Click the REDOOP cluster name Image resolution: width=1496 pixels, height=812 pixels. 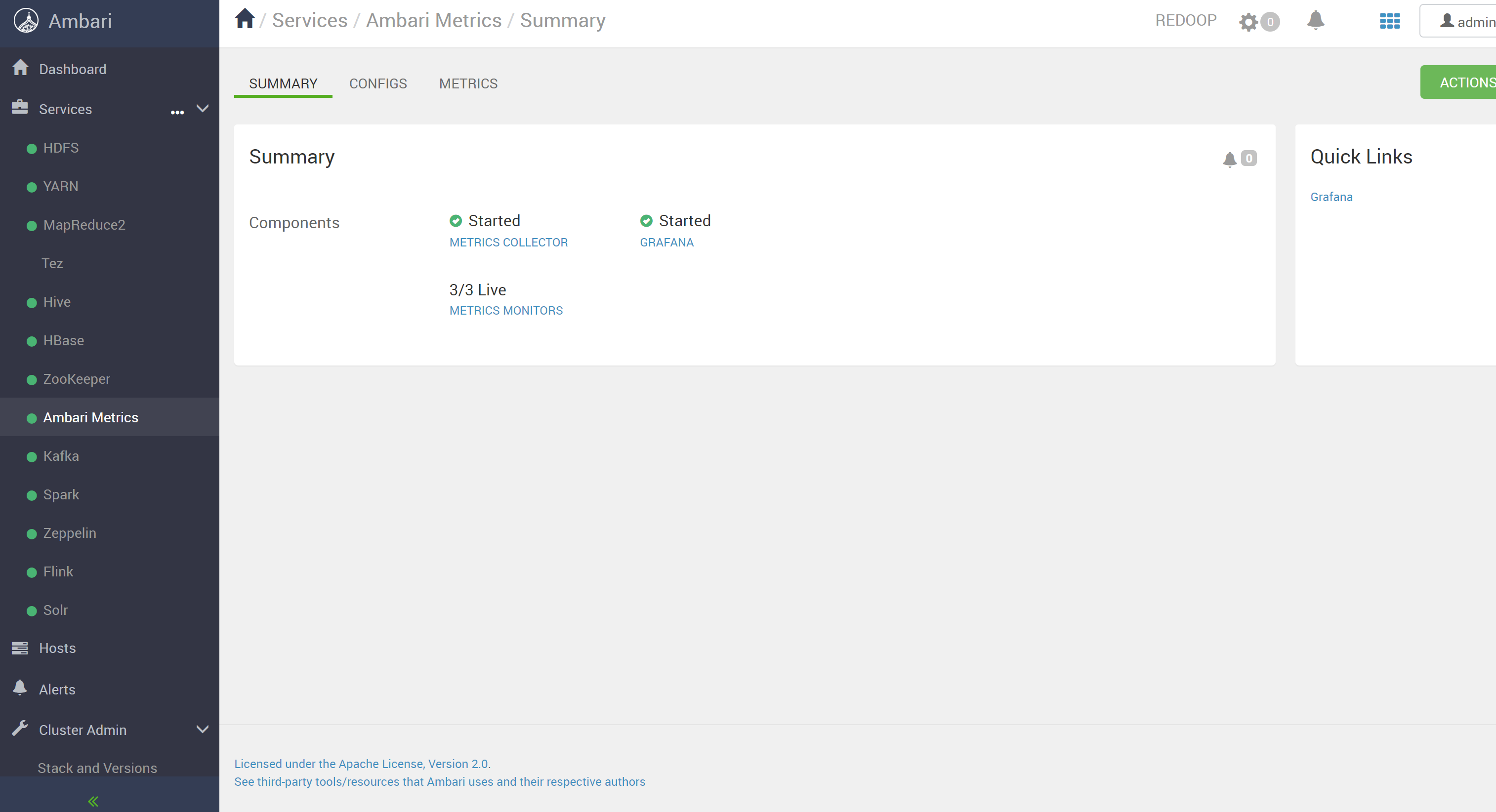coord(1185,20)
